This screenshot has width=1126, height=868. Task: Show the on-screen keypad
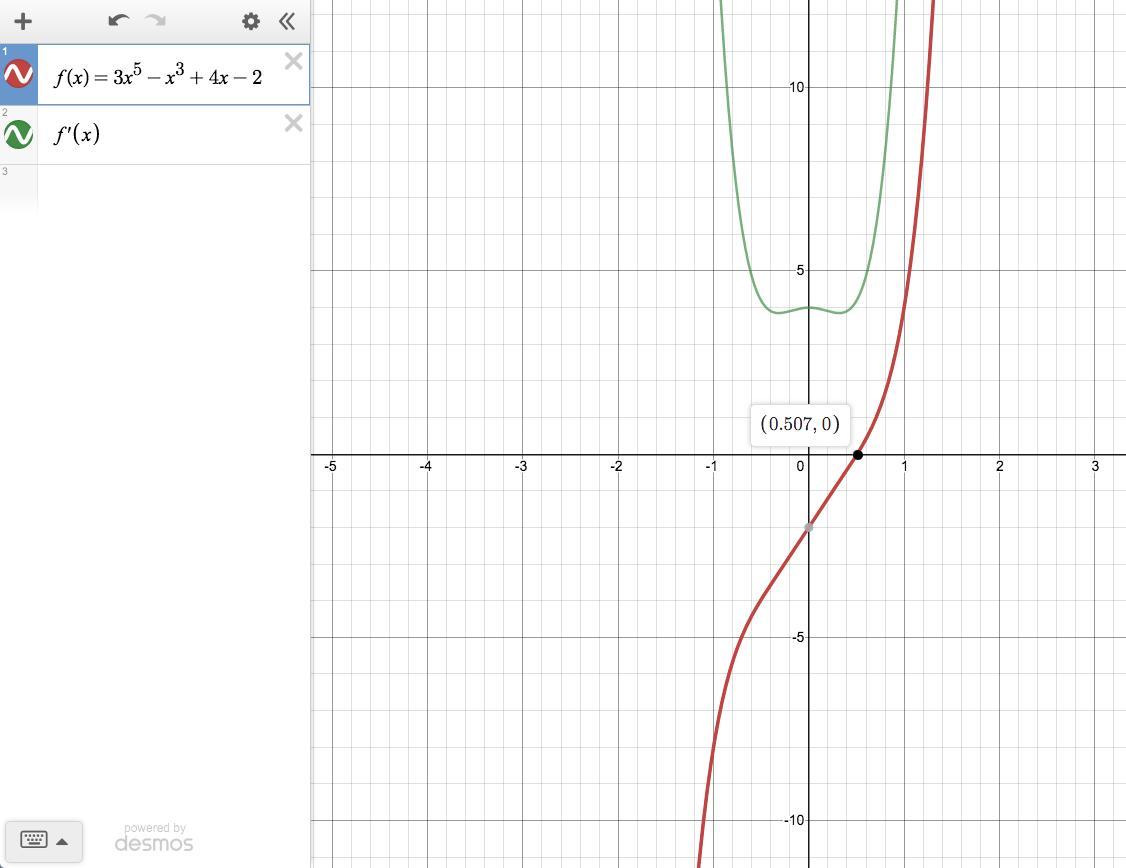pyautogui.click(x=34, y=841)
